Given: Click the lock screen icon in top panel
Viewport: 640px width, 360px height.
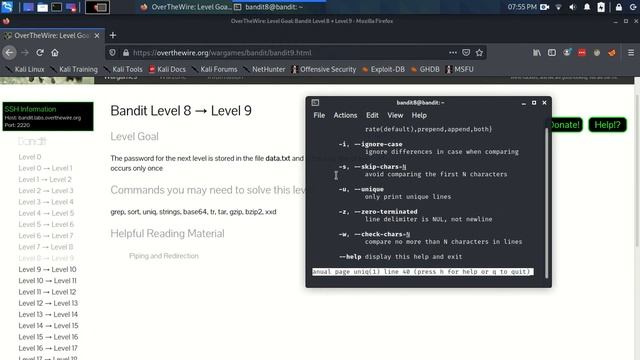Looking at the screenshot, I should pyautogui.click(x=619, y=7).
